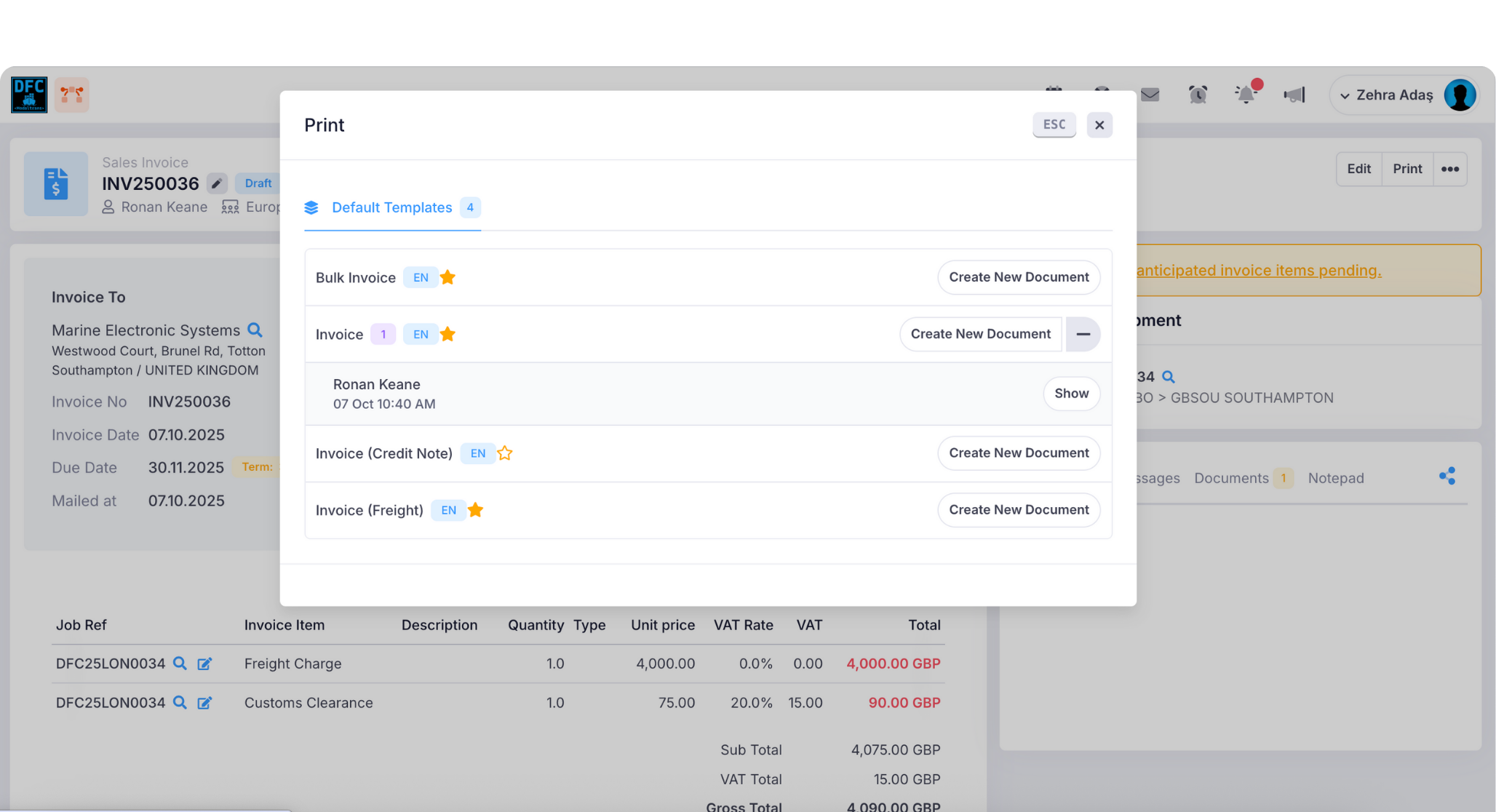This screenshot has height=812, width=1496.
Task: Close the Print dialog with X
Action: coord(1099,125)
